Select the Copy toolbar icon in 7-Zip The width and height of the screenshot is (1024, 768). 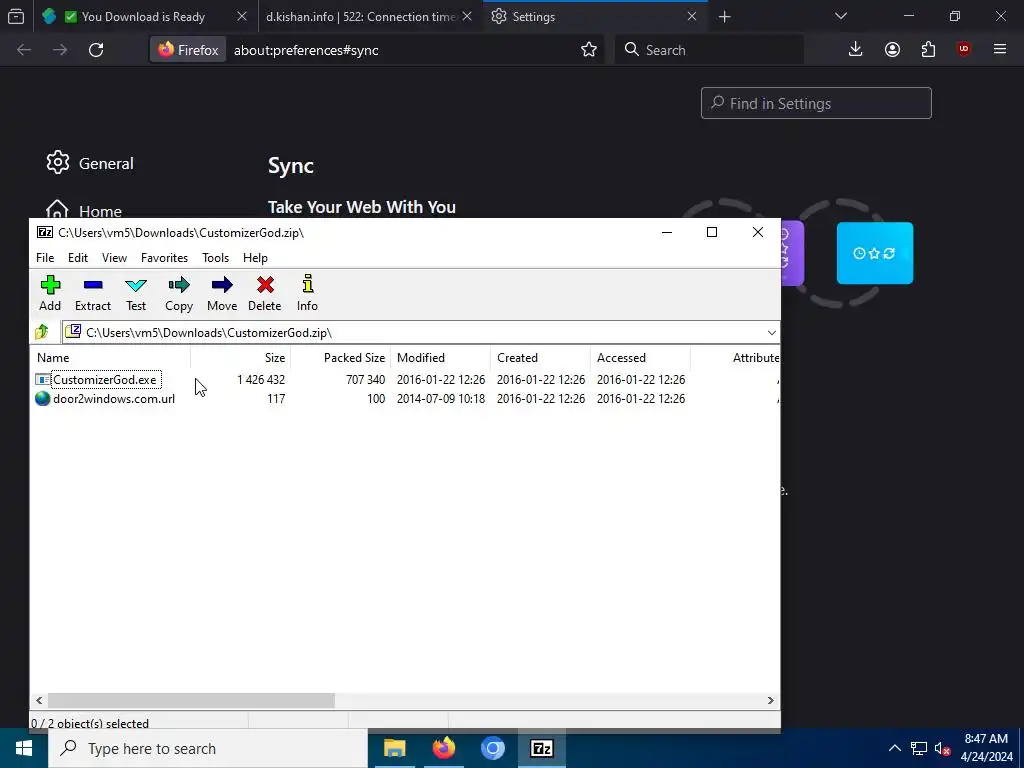179,293
